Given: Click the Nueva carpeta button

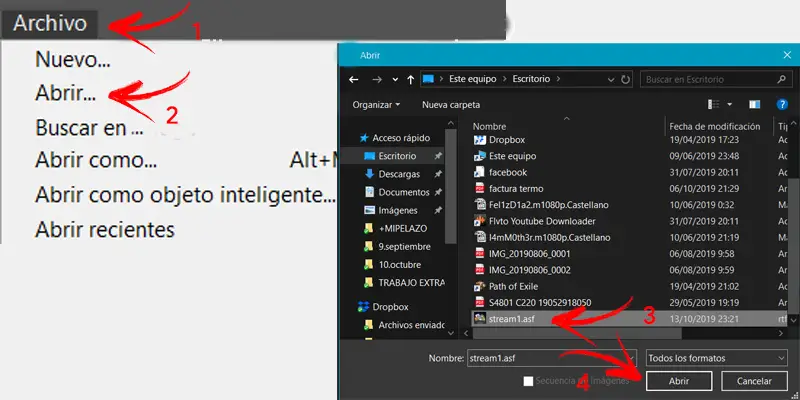Looking at the screenshot, I should 451,105.
